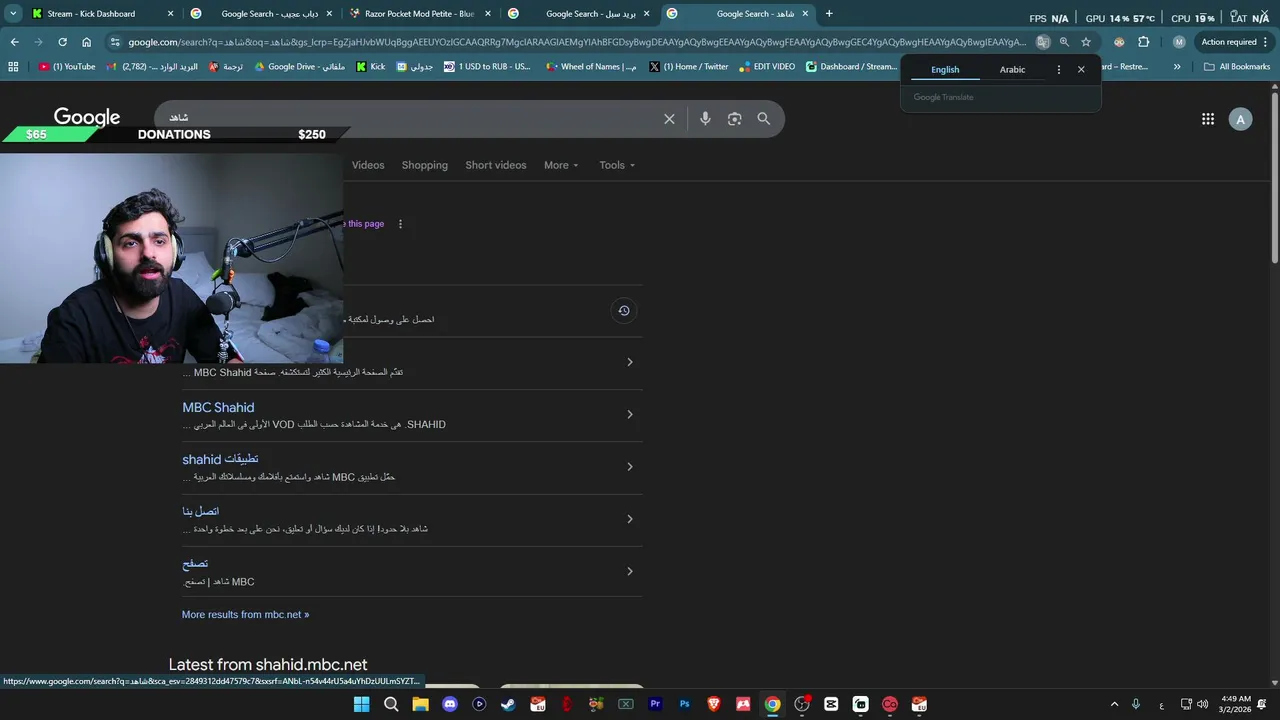Open the Chrome profile M icon
Image resolution: width=1280 pixels, height=720 pixels.
tap(1179, 42)
